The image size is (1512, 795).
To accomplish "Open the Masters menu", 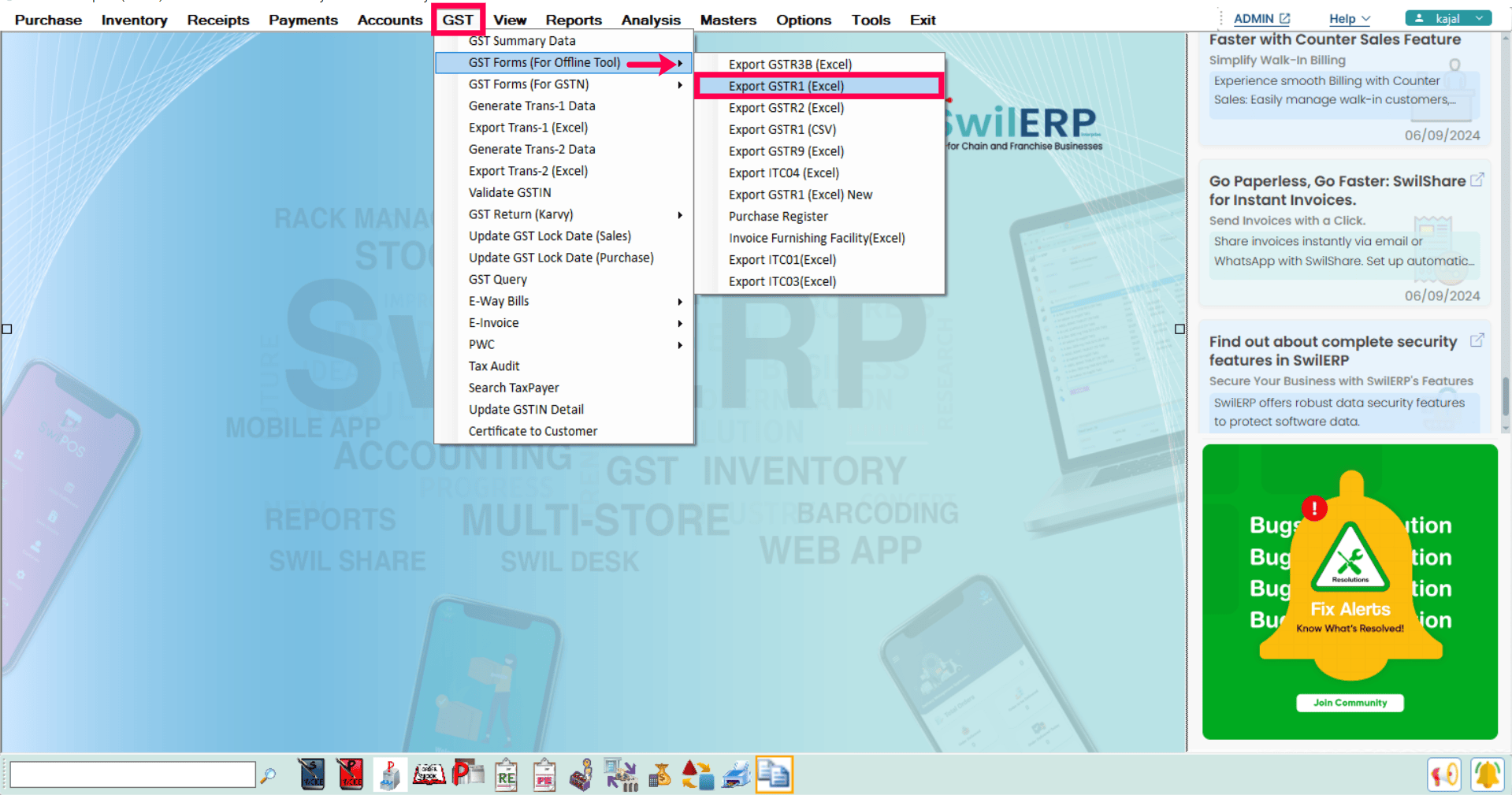I will (728, 20).
